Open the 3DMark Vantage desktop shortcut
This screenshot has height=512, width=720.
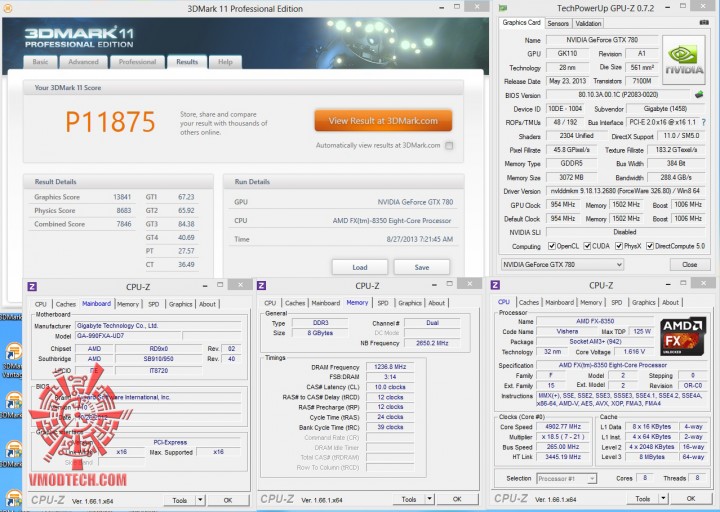point(12,360)
